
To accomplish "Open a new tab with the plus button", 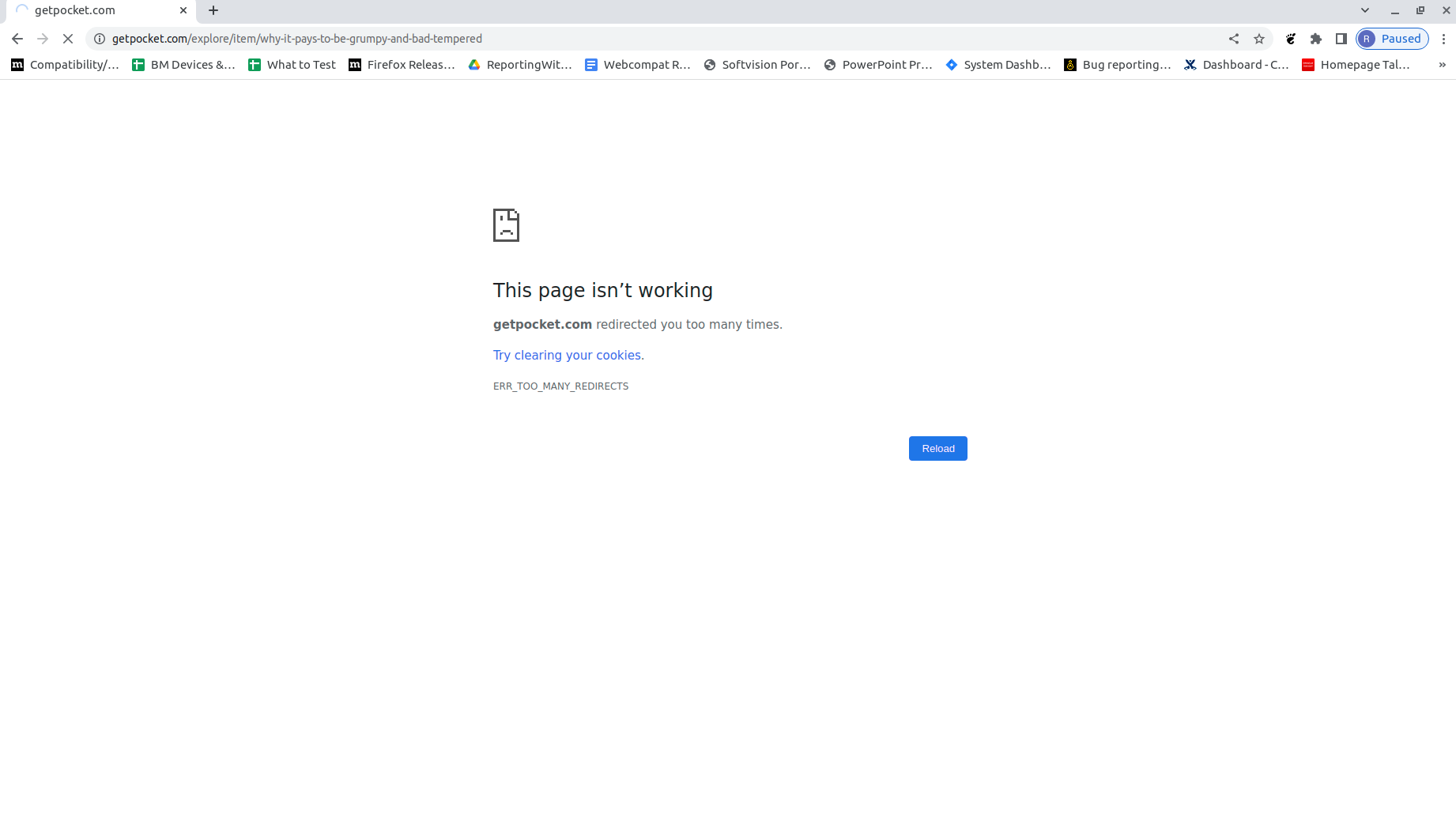I will click(212, 10).
